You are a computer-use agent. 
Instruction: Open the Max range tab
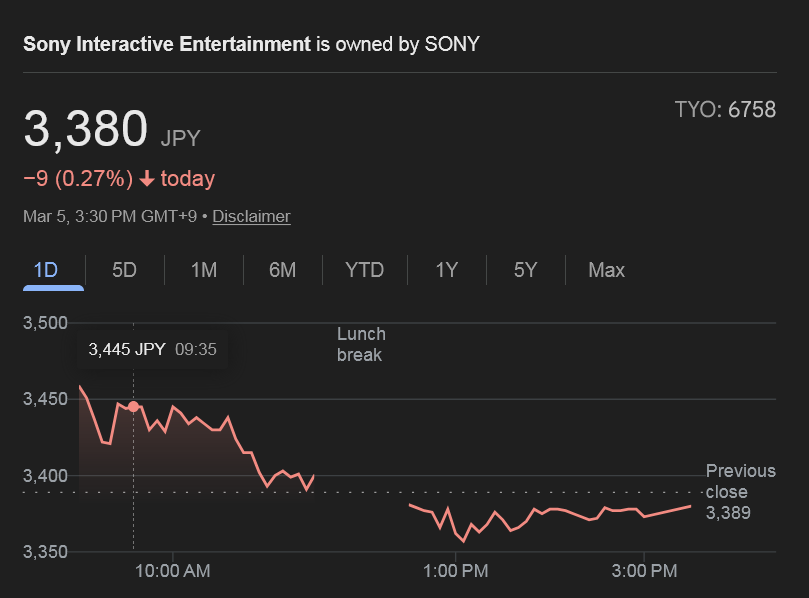point(607,270)
